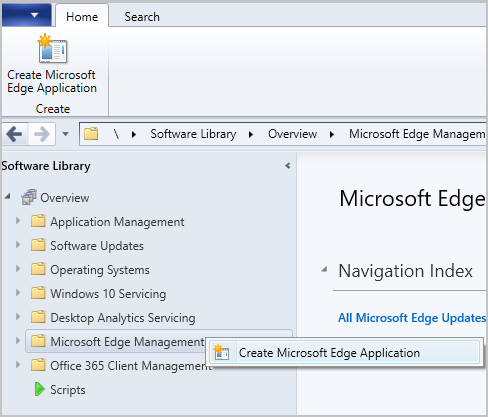This screenshot has width=488, height=417.
Task: Expand the Operating Systems node
Action: pyautogui.click(x=18, y=269)
